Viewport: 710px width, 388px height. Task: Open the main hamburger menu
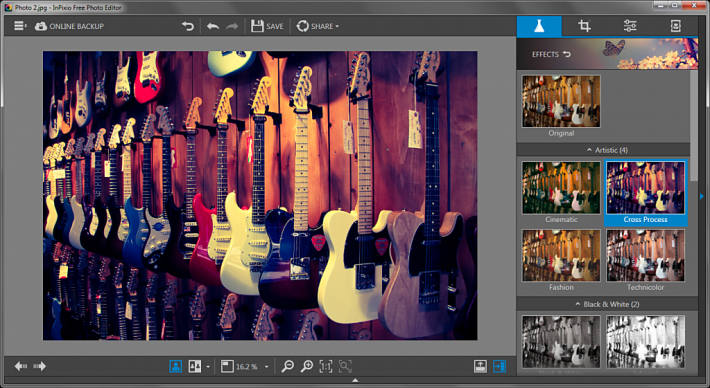[x=20, y=26]
